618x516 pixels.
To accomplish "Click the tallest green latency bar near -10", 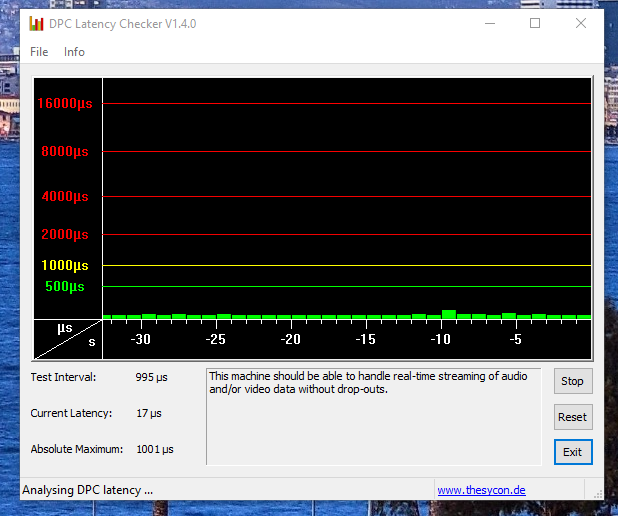I will [449, 314].
